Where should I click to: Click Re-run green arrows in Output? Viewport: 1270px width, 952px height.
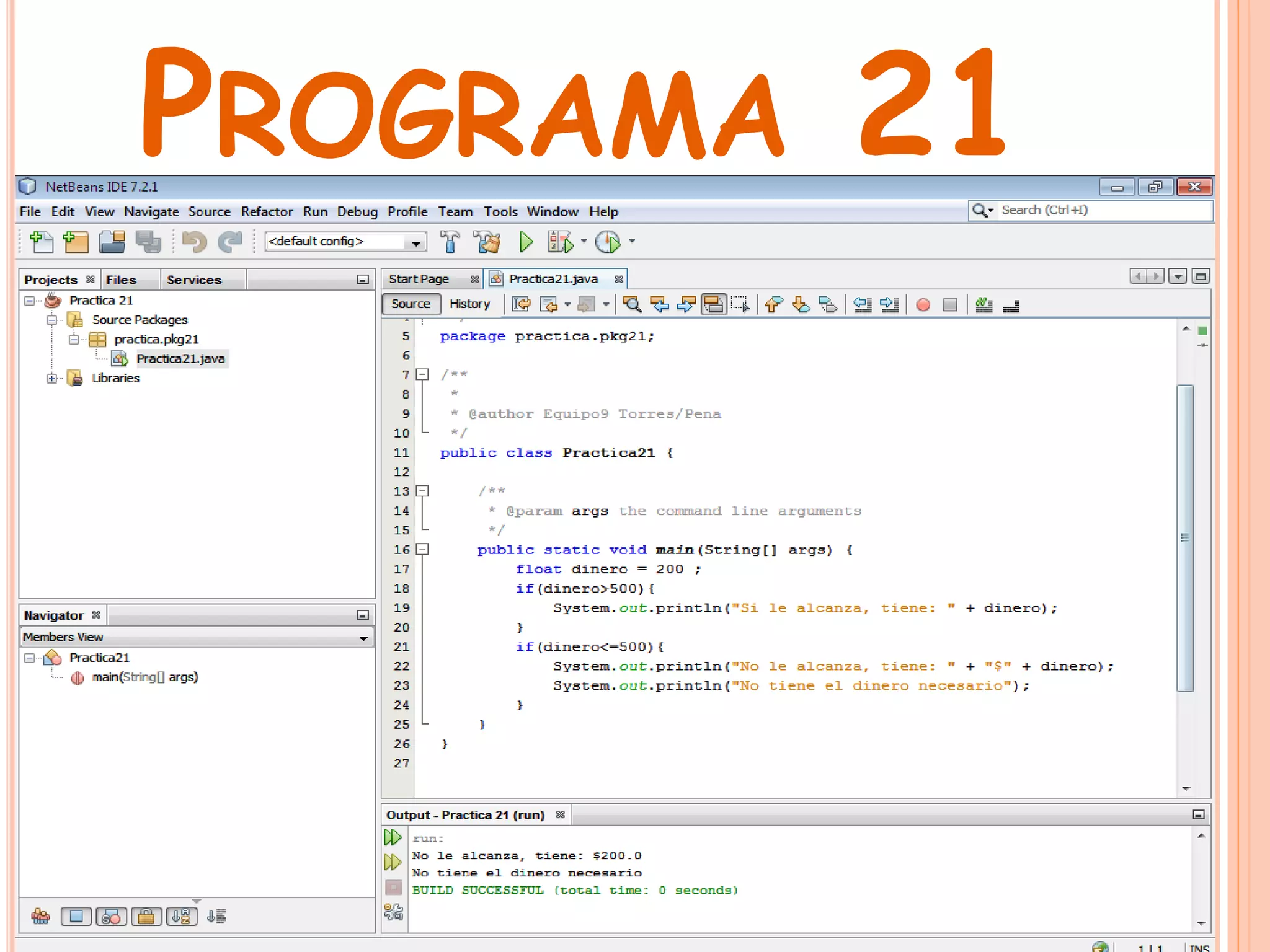point(393,838)
